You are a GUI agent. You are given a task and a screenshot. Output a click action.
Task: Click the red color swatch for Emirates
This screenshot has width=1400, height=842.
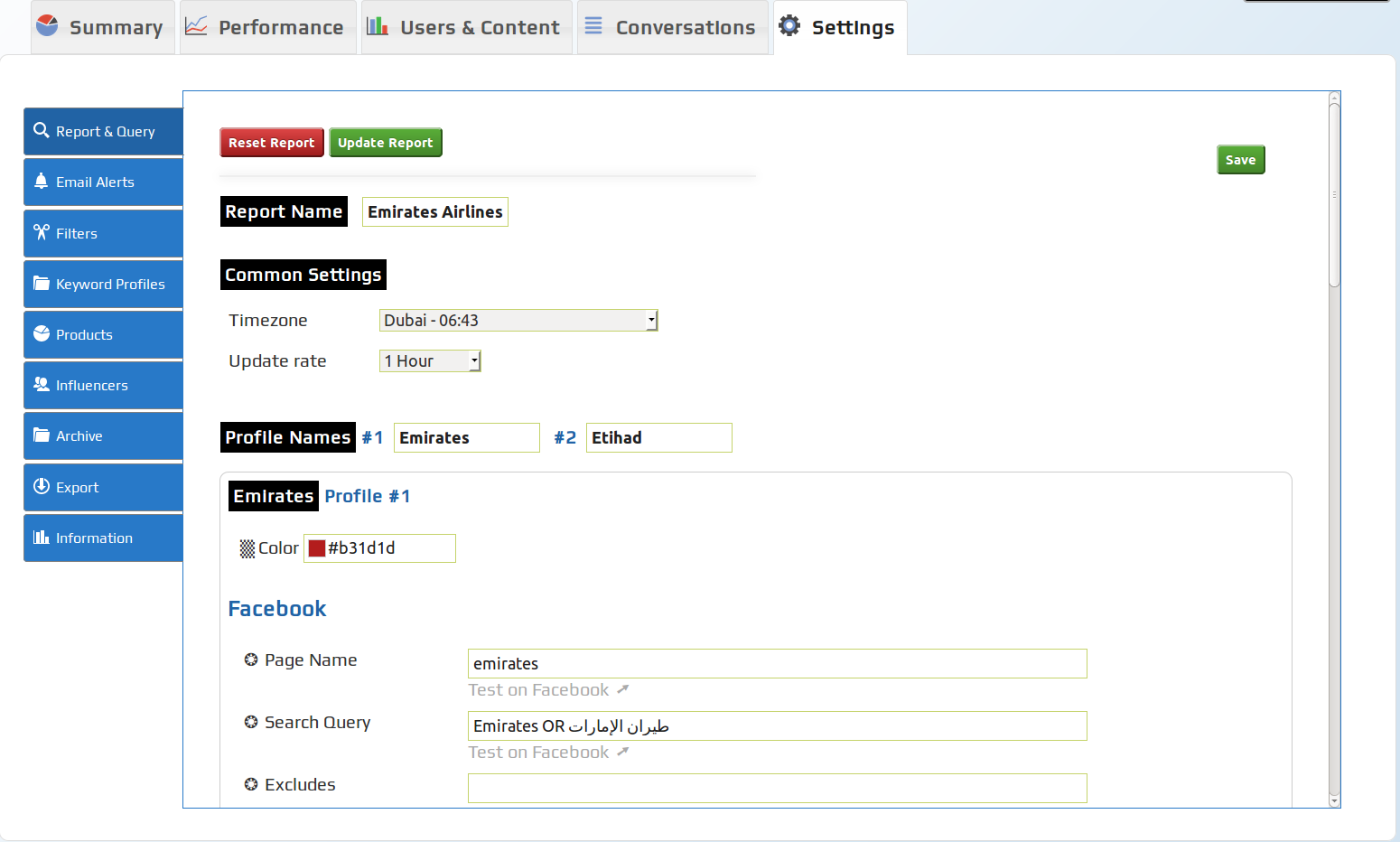coord(317,547)
